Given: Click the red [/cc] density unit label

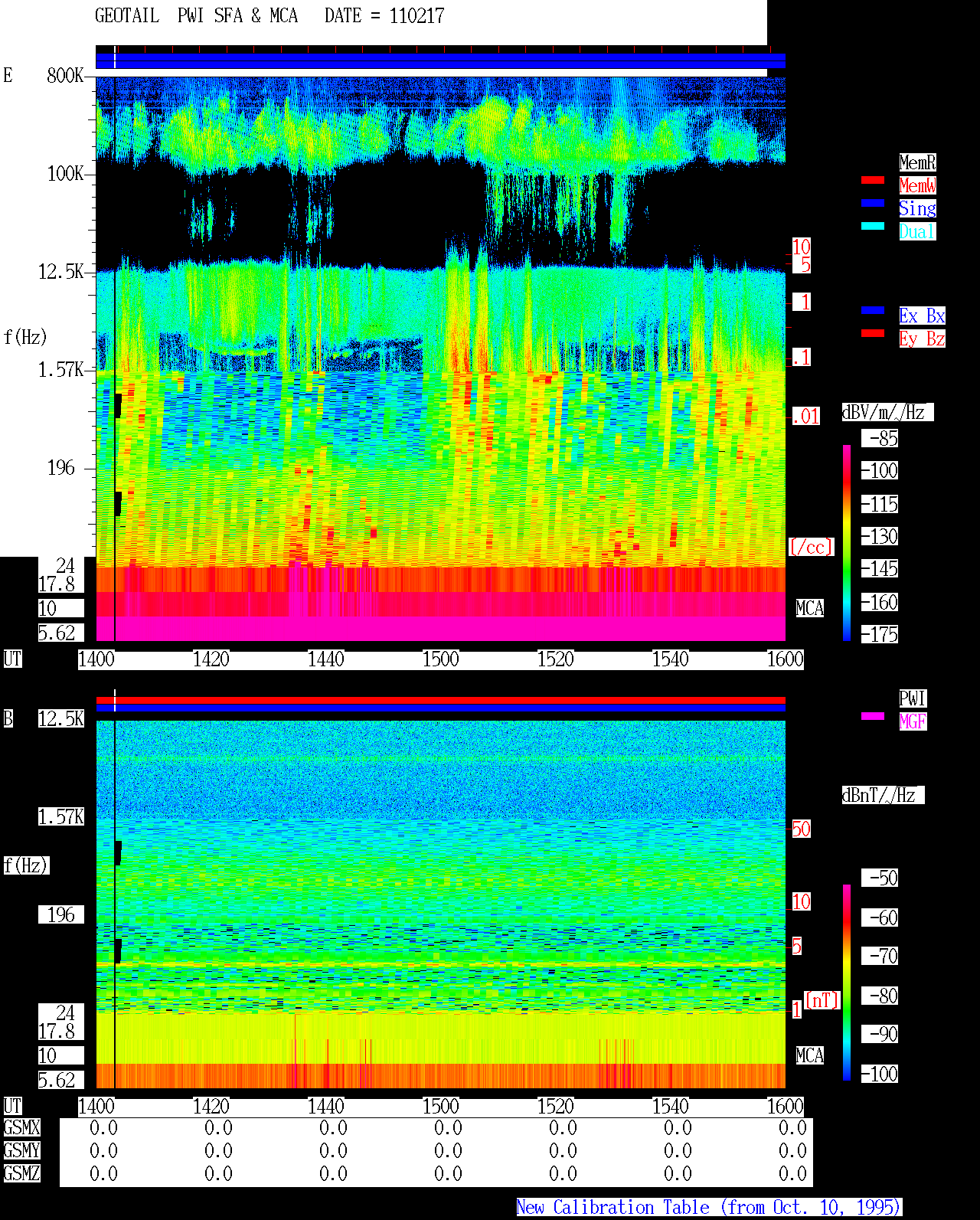Looking at the screenshot, I should click(x=811, y=547).
